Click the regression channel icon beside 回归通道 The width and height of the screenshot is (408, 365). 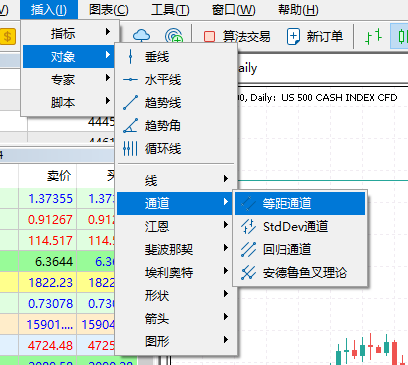[248, 249]
